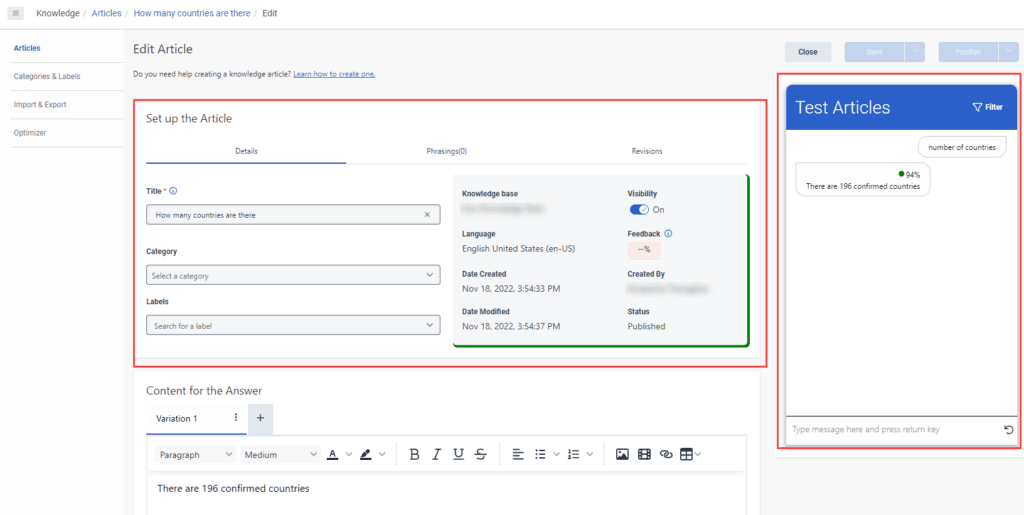Apply bold formatting in editor toolbar
The image size is (1024, 515).
[415, 454]
